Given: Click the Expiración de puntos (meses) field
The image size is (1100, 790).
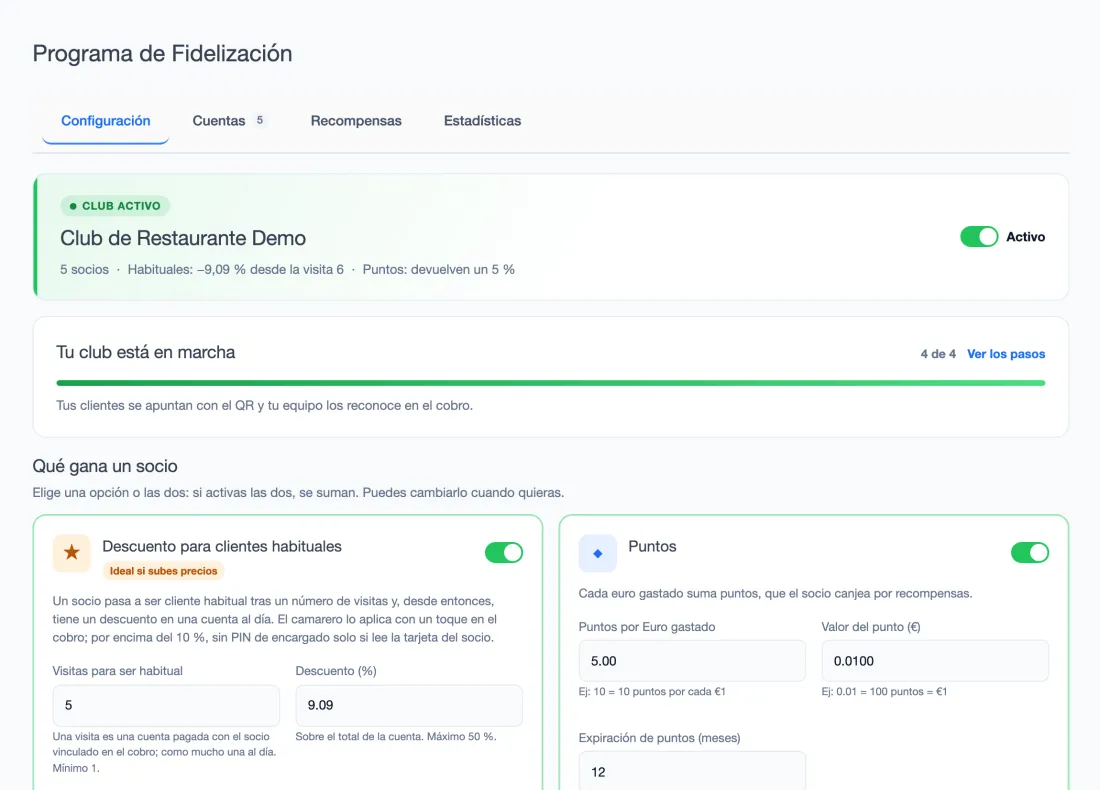Looking at the screenshot, I should (692, 770).
